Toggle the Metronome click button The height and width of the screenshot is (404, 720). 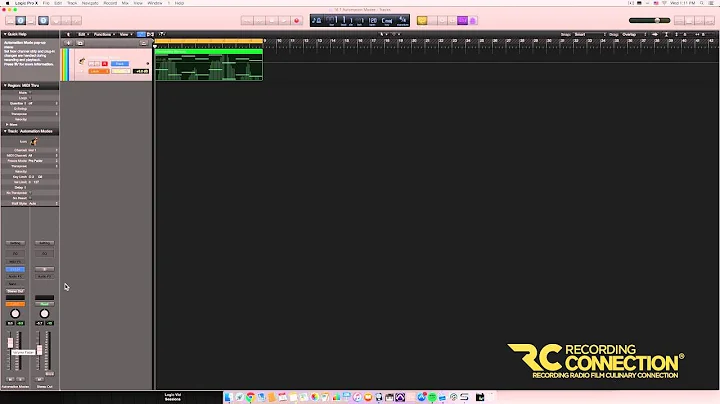(472, 21)
